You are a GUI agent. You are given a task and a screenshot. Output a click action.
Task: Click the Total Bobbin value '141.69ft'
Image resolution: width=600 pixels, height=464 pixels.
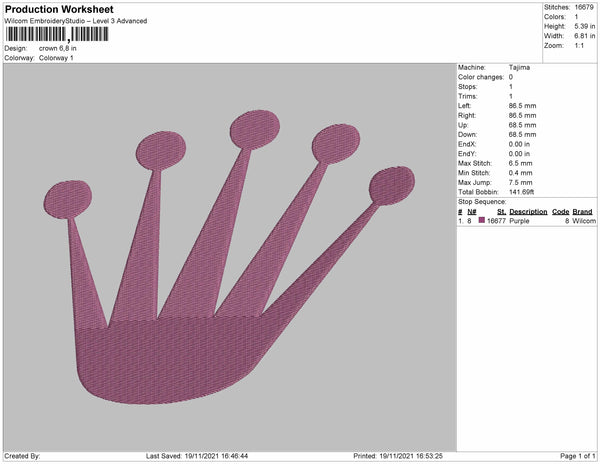pos(521,192)
